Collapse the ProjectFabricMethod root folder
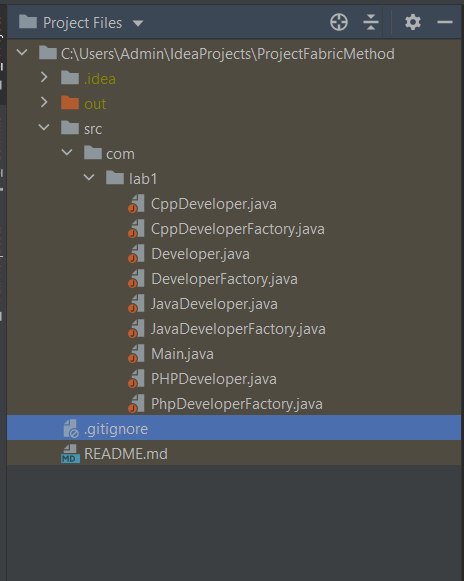464x581 pixels. coord(22,52)
